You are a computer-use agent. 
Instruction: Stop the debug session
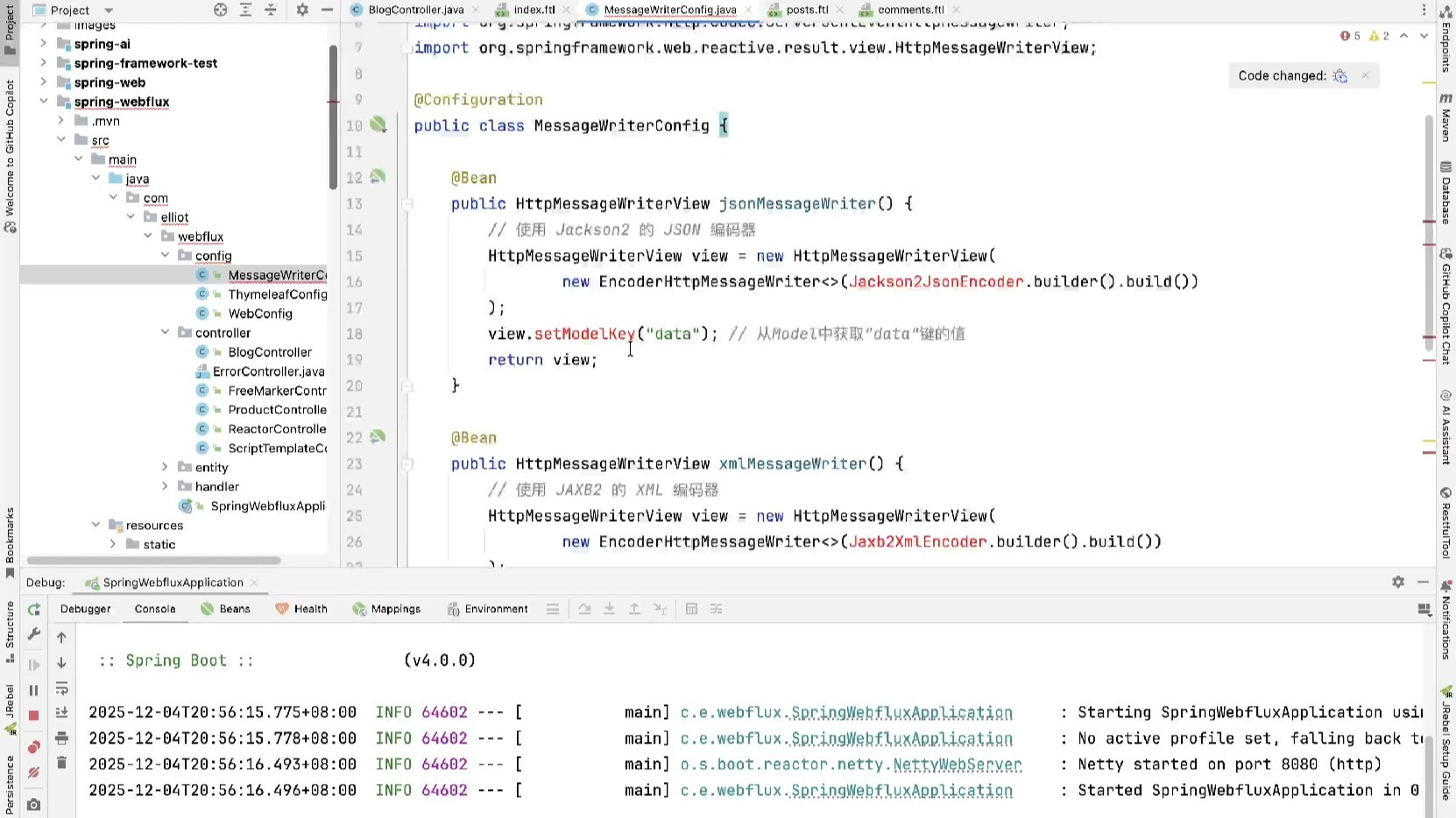33,716
